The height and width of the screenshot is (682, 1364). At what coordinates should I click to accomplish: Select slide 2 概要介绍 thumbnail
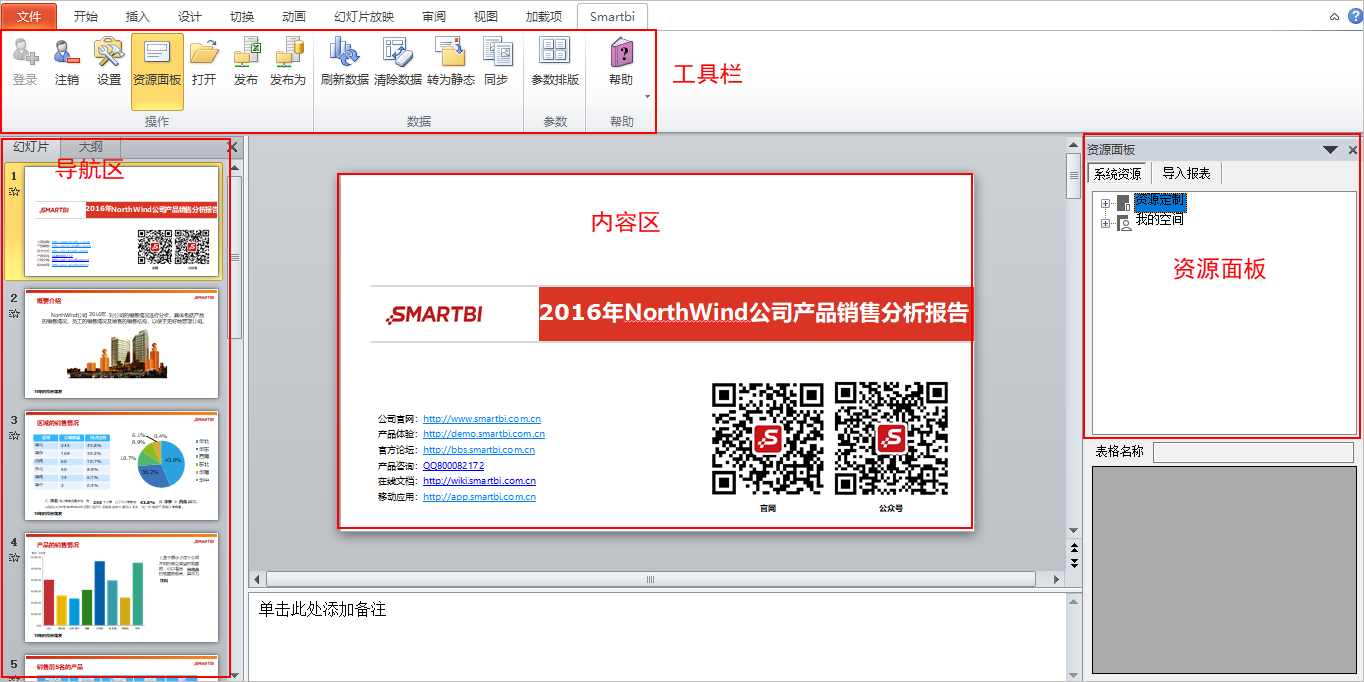pos(121,343)
